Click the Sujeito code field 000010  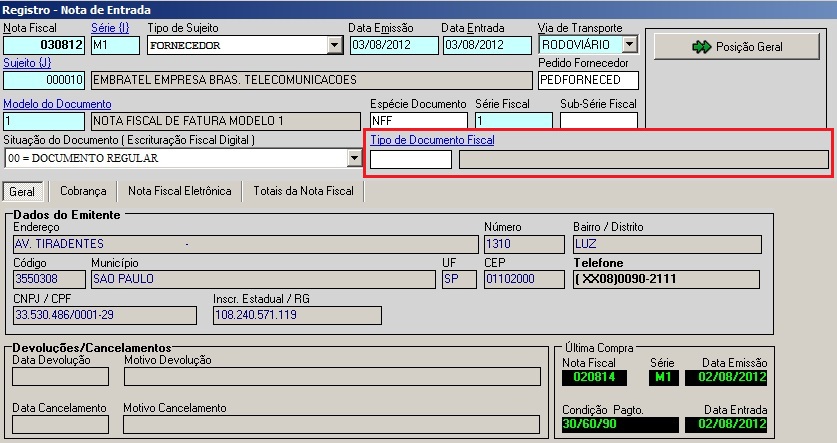(x=44, y=80)
